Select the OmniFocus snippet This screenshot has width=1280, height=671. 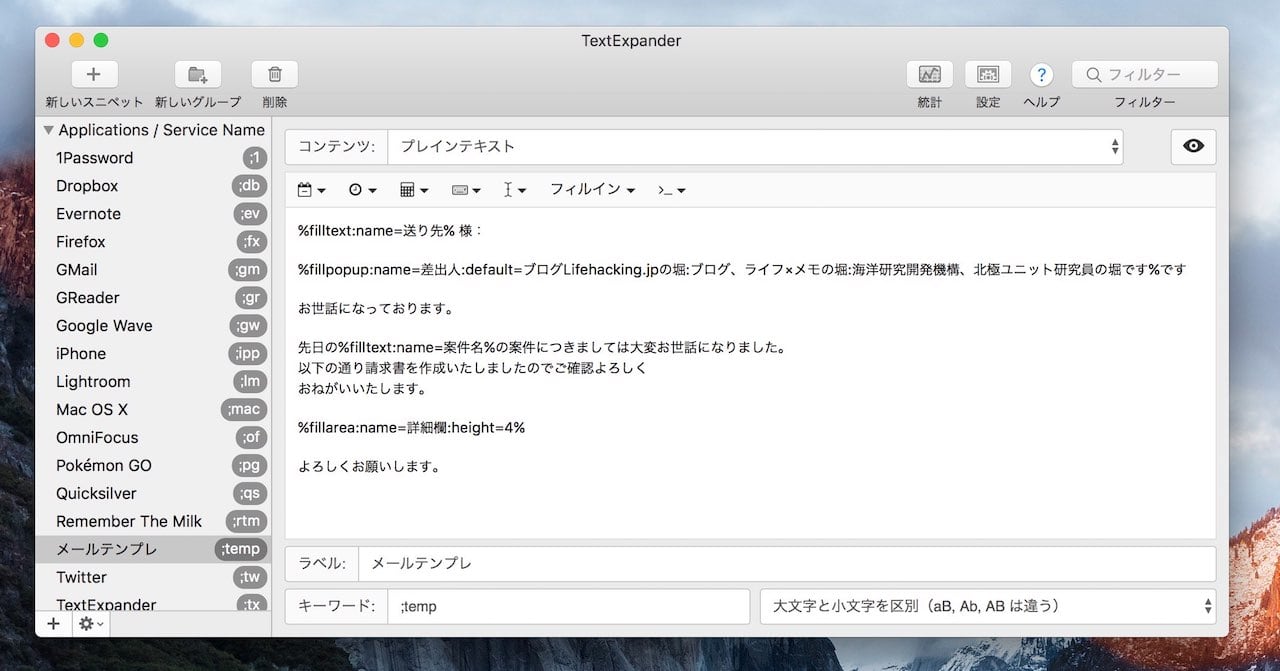point(153,438)
